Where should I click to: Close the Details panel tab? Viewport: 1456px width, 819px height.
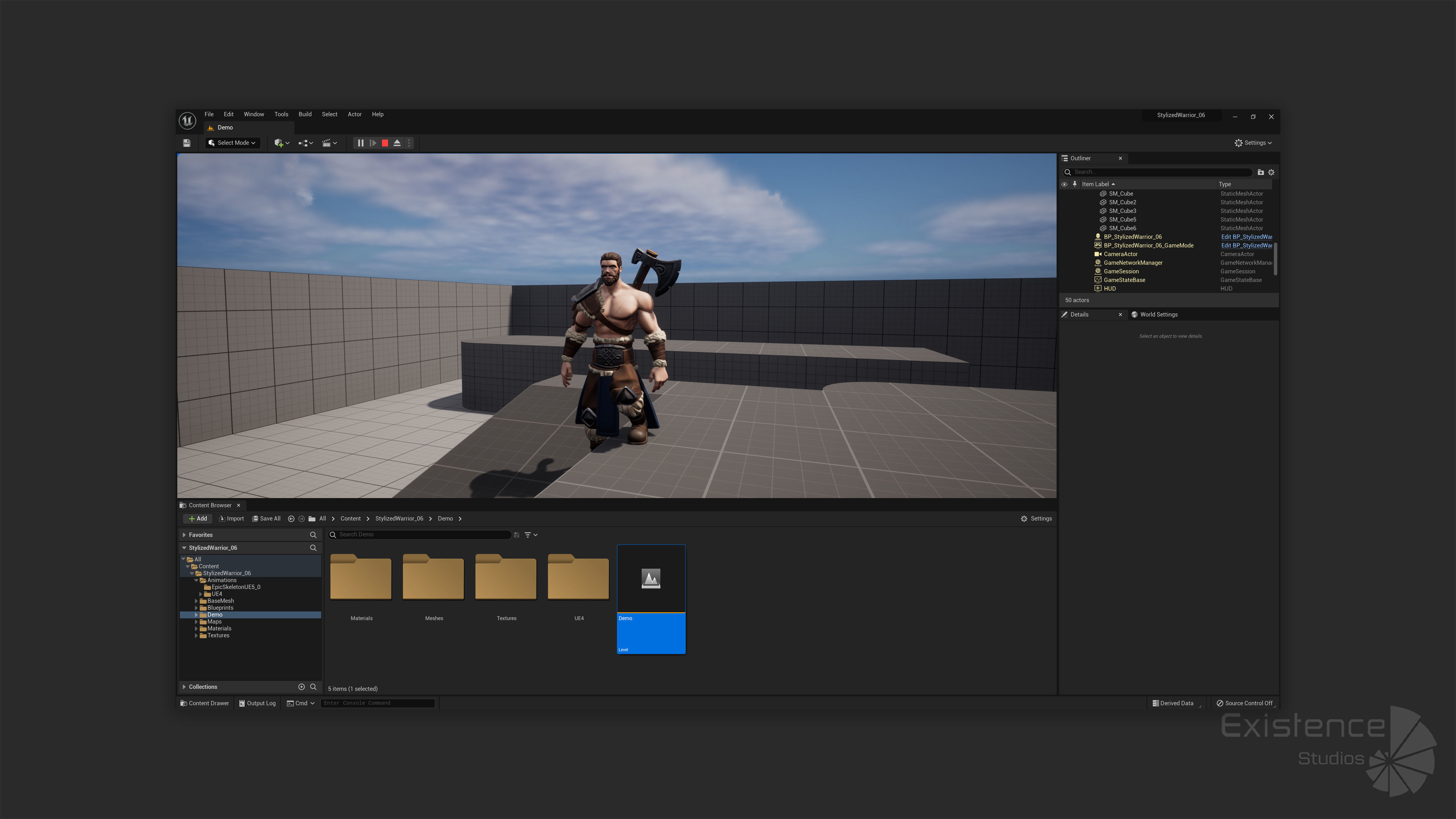tap(1120, 315)
